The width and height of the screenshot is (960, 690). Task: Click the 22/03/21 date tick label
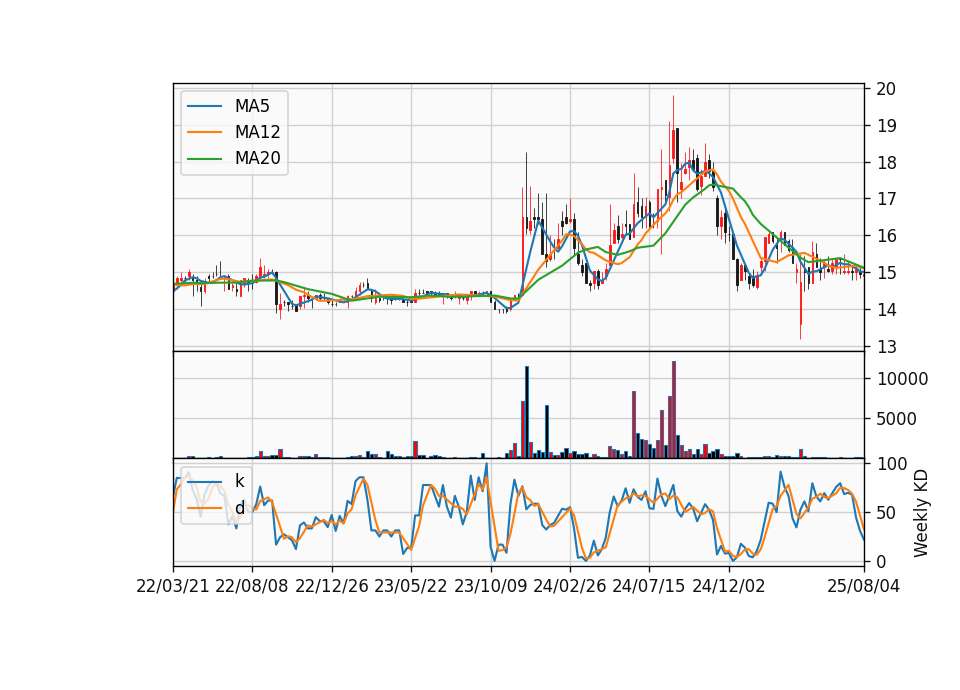coord(173,586)
